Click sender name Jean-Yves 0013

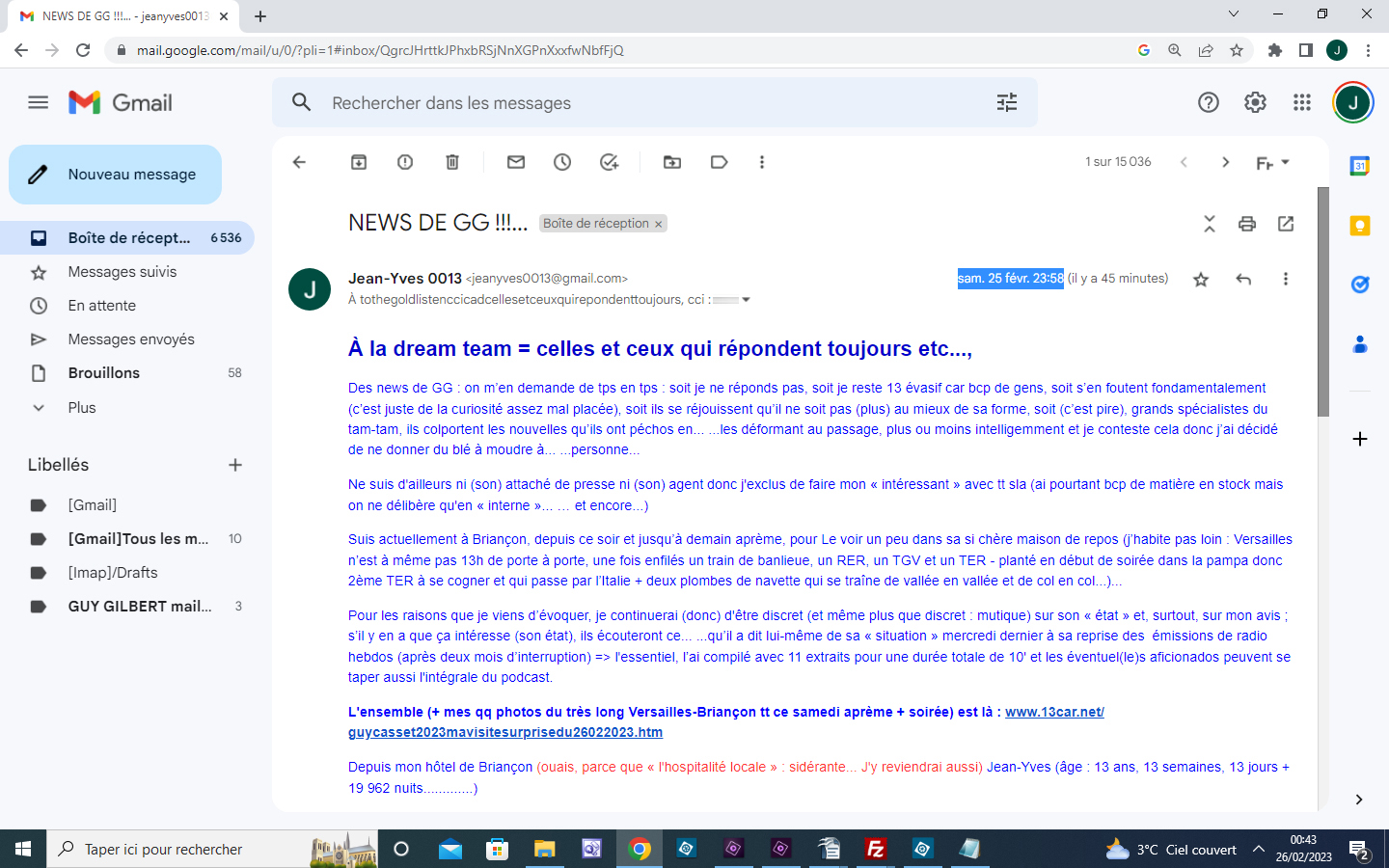(405, 278)
